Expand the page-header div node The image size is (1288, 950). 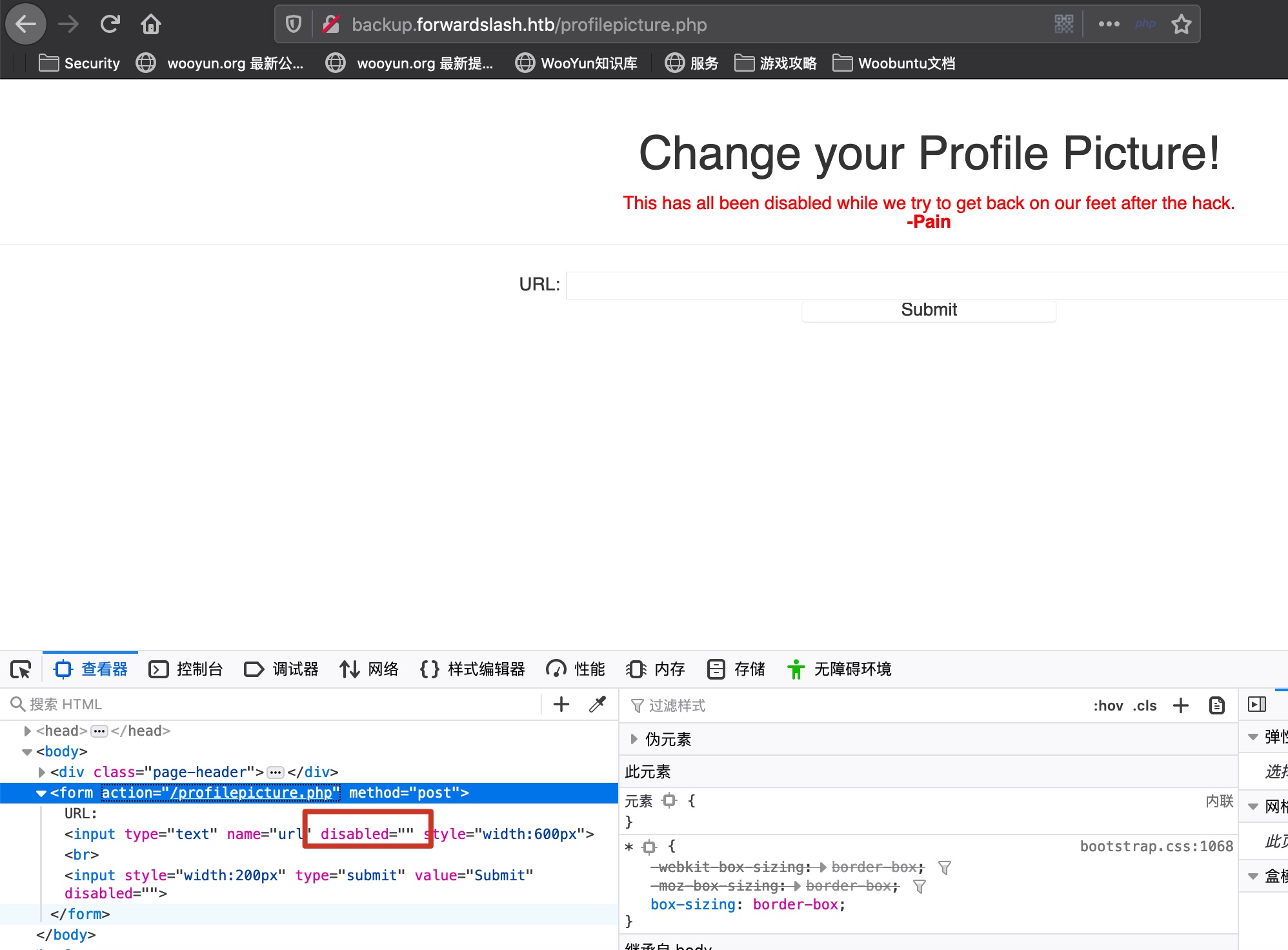click(x=41, y=772)
